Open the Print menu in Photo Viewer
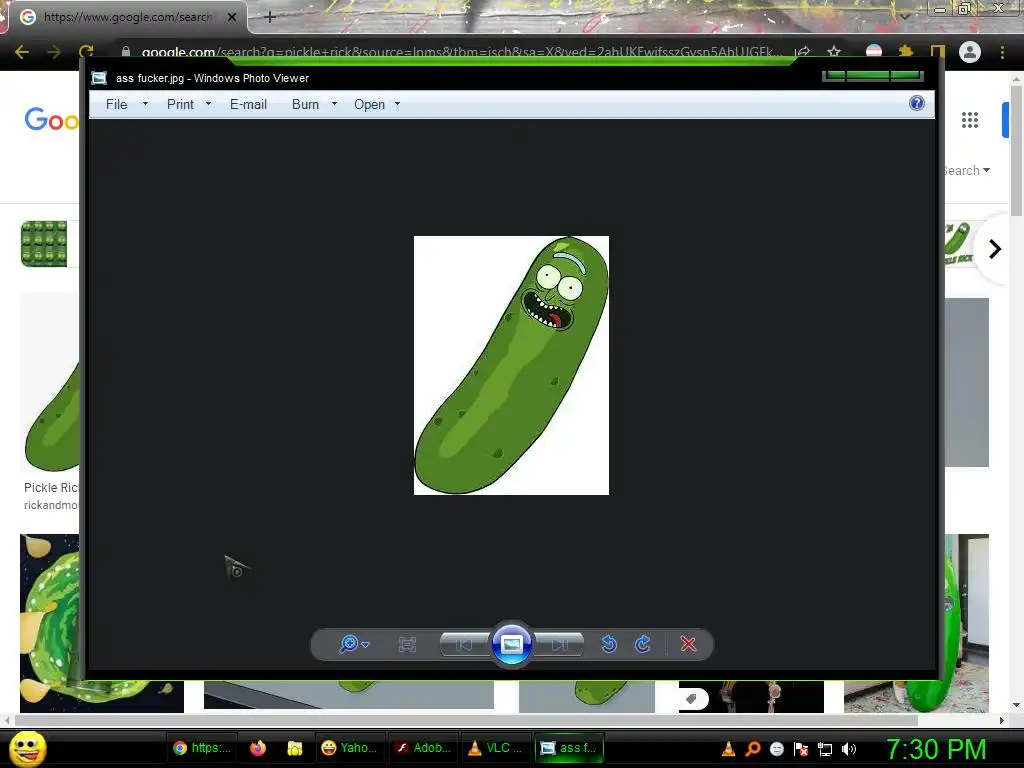The image size is (1024, 768). pyautogui.click(x=180, y=104)
